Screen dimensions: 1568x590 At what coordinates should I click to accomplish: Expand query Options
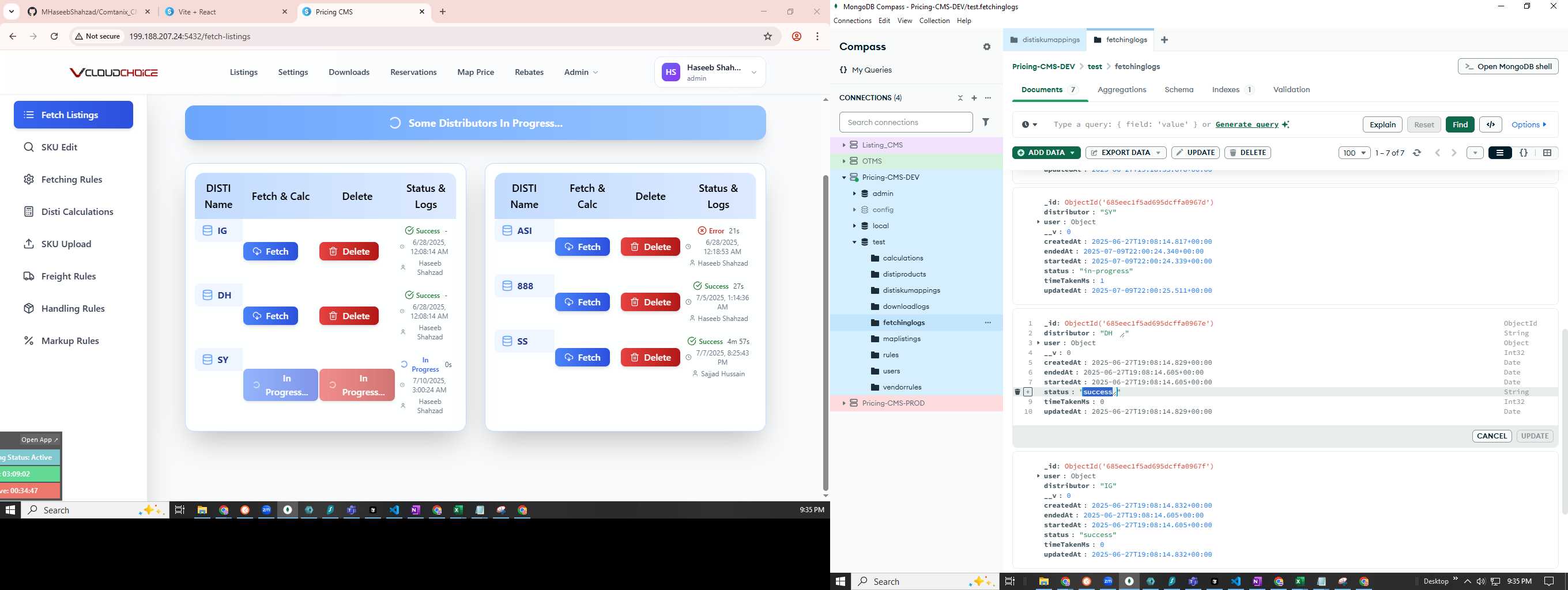coord(1529,124)
